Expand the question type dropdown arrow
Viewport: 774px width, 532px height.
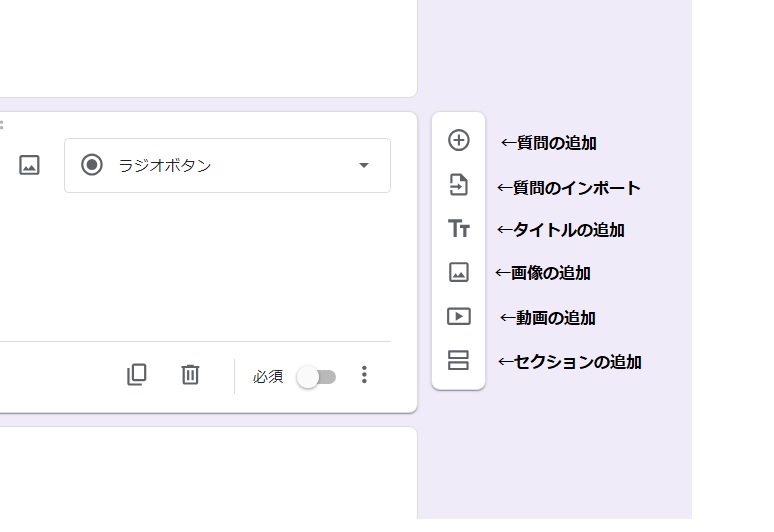pos(364,165)
